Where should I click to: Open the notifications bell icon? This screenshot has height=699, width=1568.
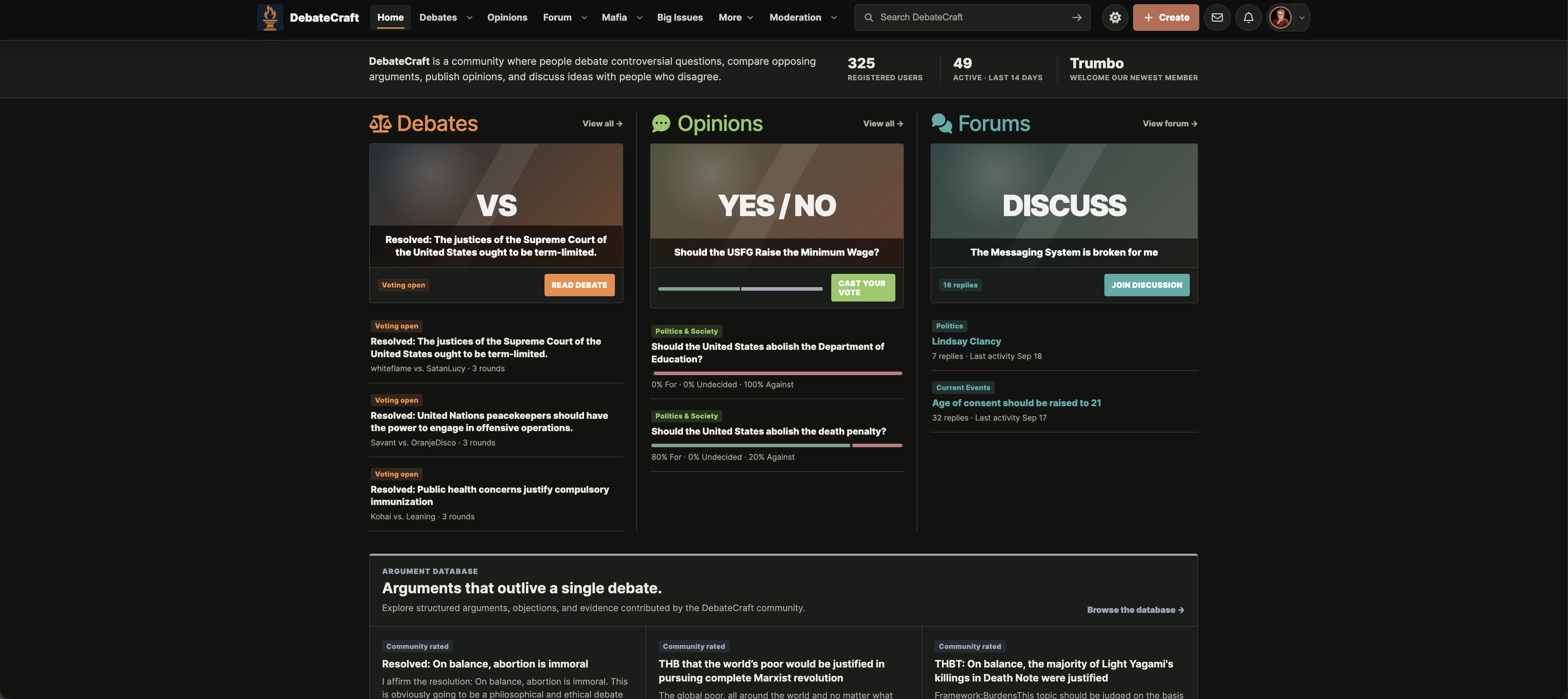1248,18
